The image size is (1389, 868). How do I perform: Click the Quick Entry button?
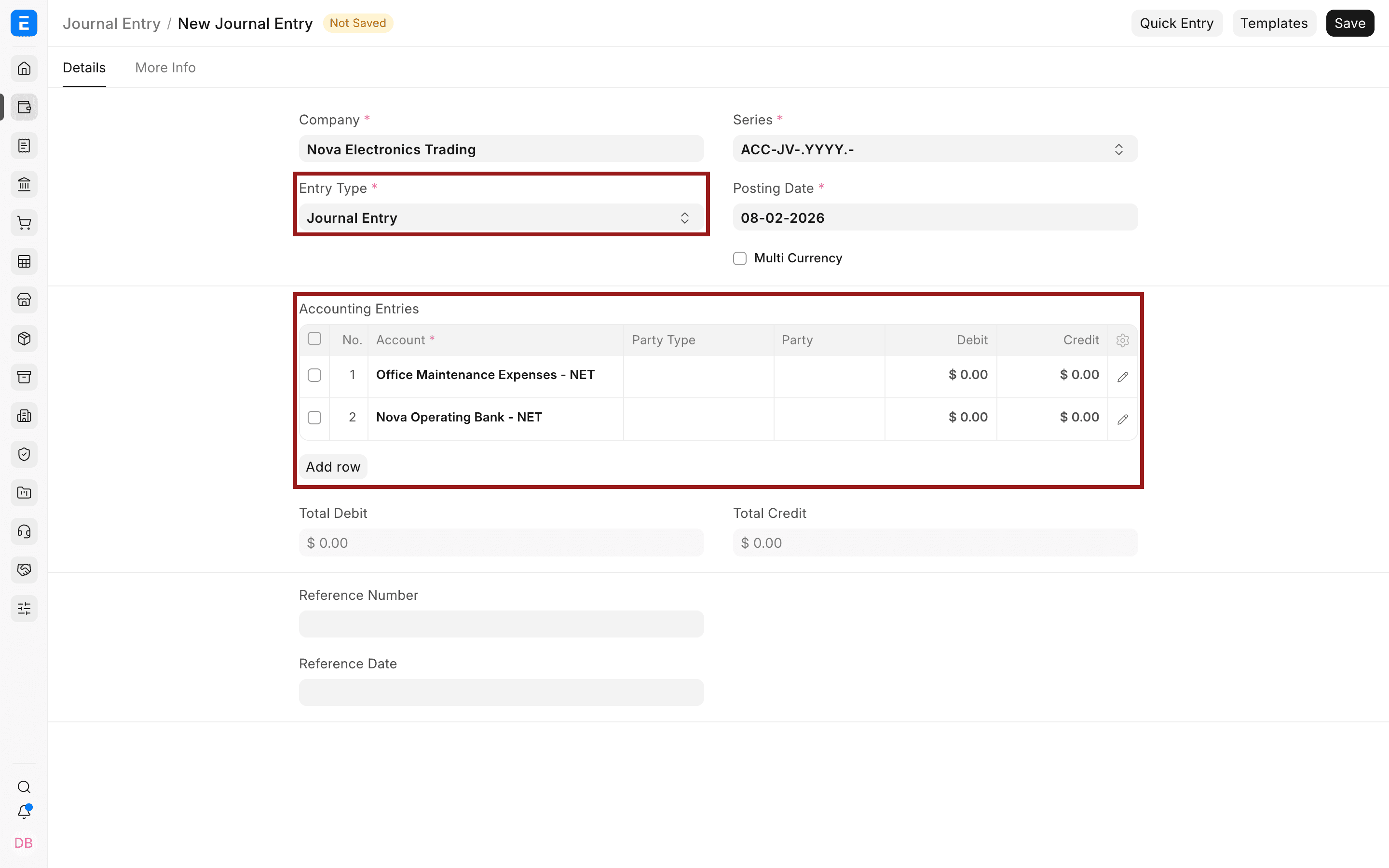[1177, 23]
